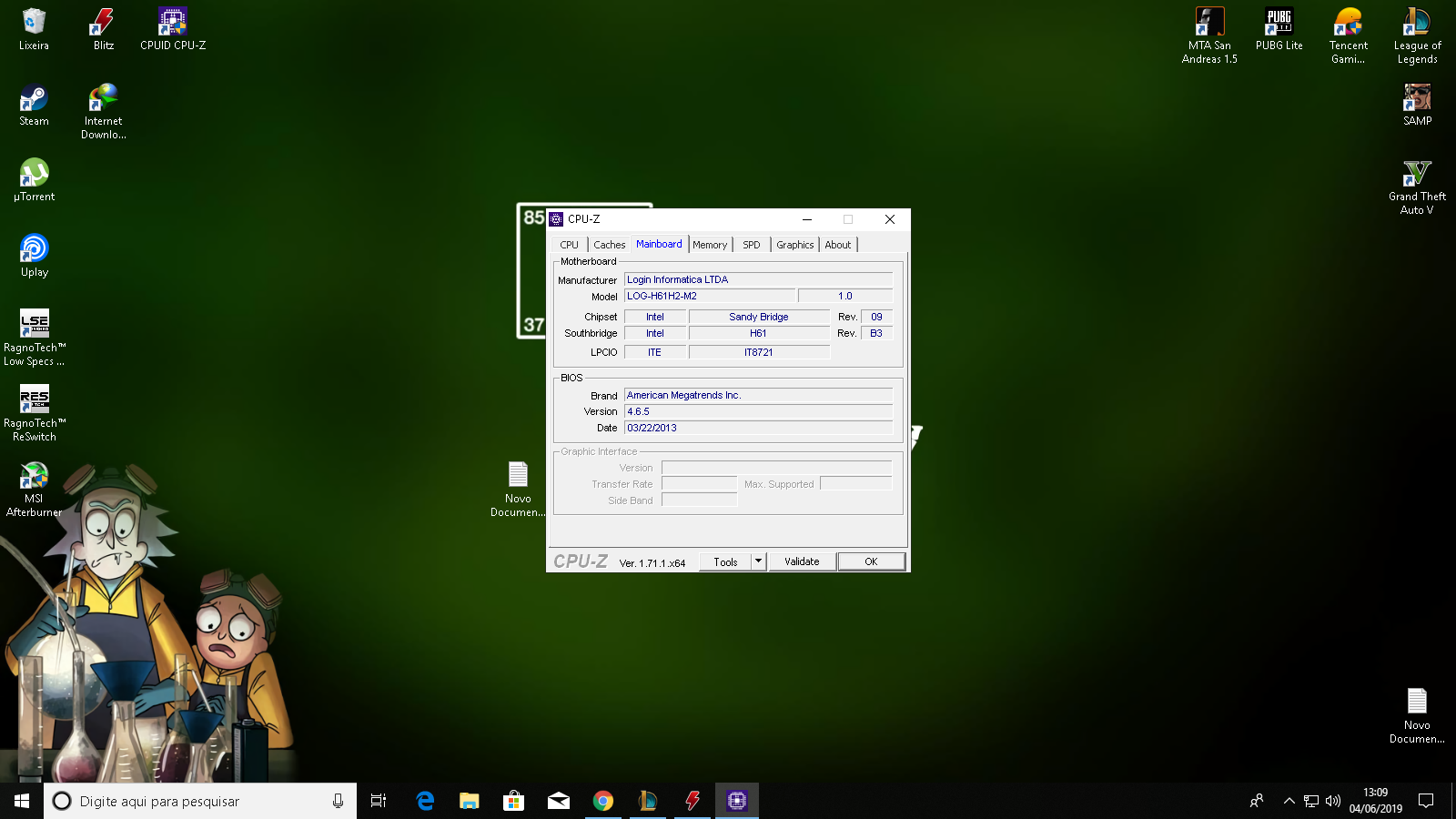1456x819 pixels.
Task: Click the Sandy Bridge chipset value
Action: point(759,317)
